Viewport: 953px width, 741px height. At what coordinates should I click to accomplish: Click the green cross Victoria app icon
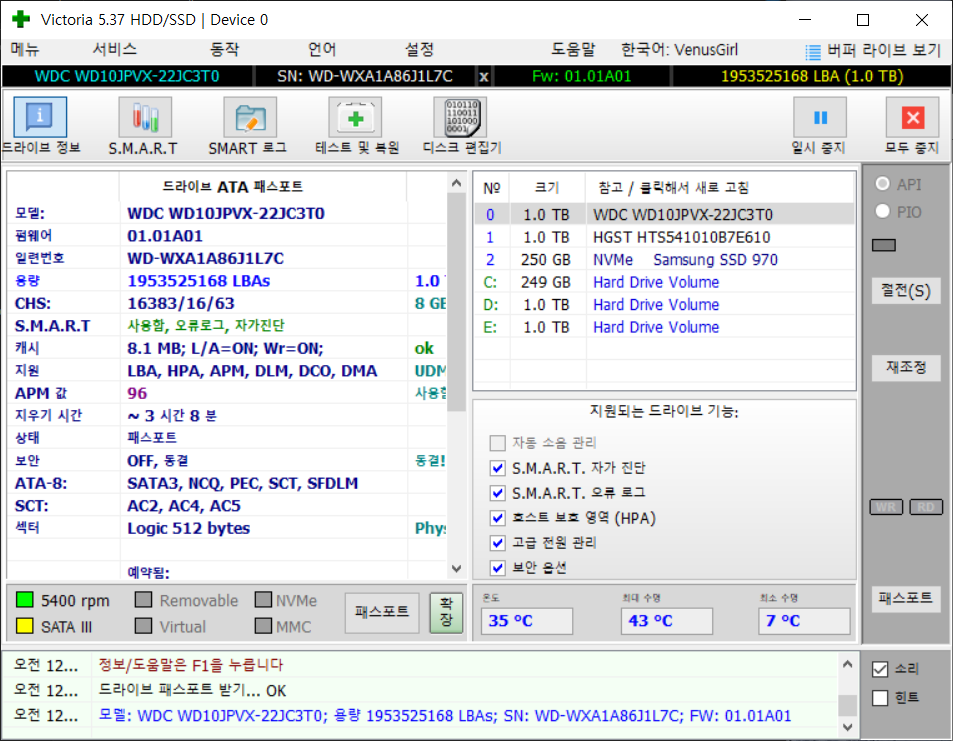coord(21,19)
